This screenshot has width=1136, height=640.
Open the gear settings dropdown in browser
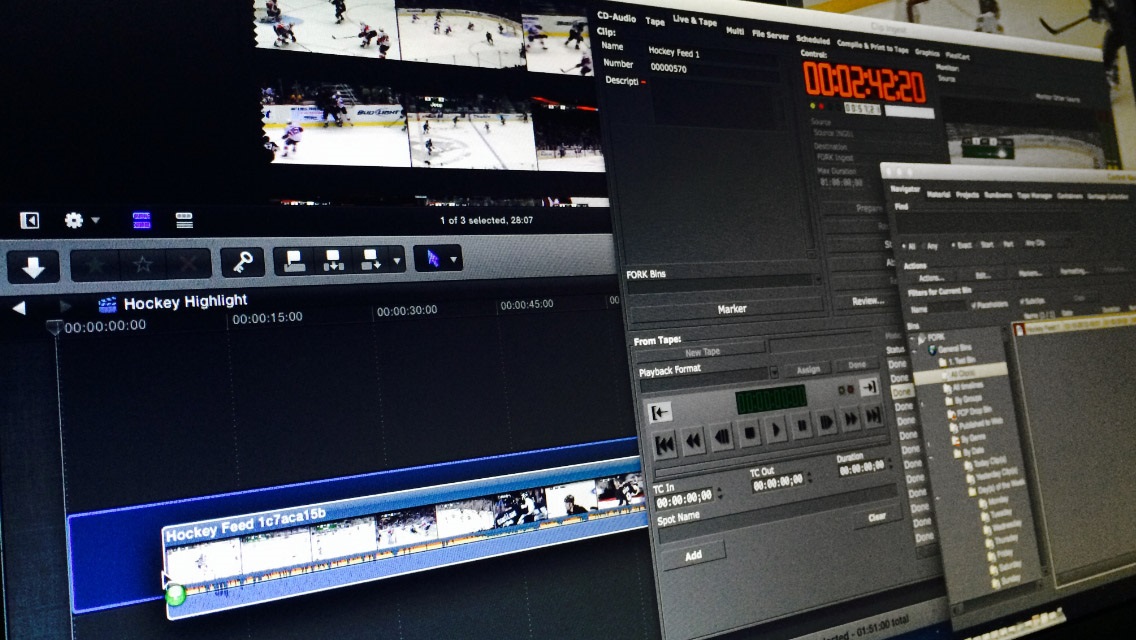81,220
